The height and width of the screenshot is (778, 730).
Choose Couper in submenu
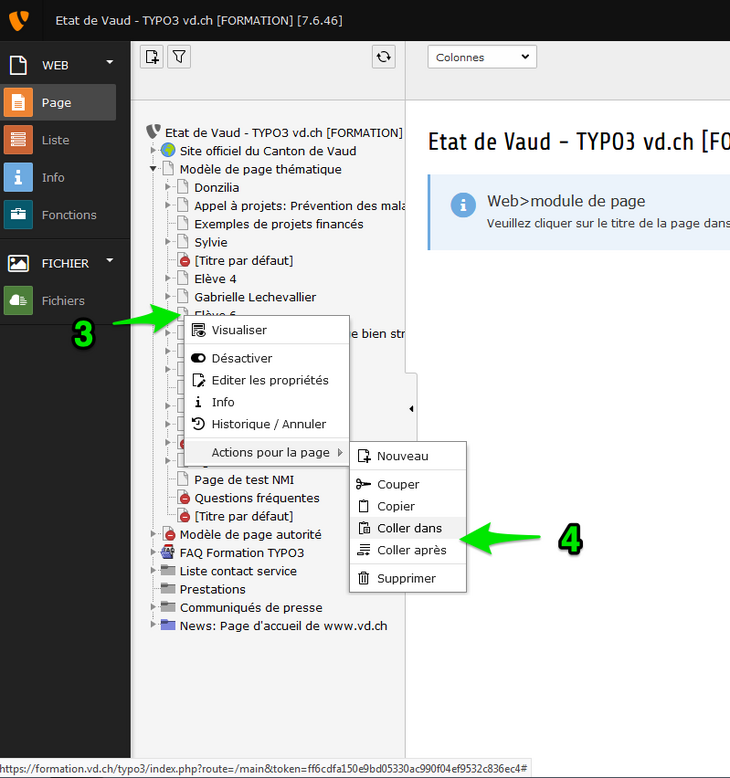408,484
